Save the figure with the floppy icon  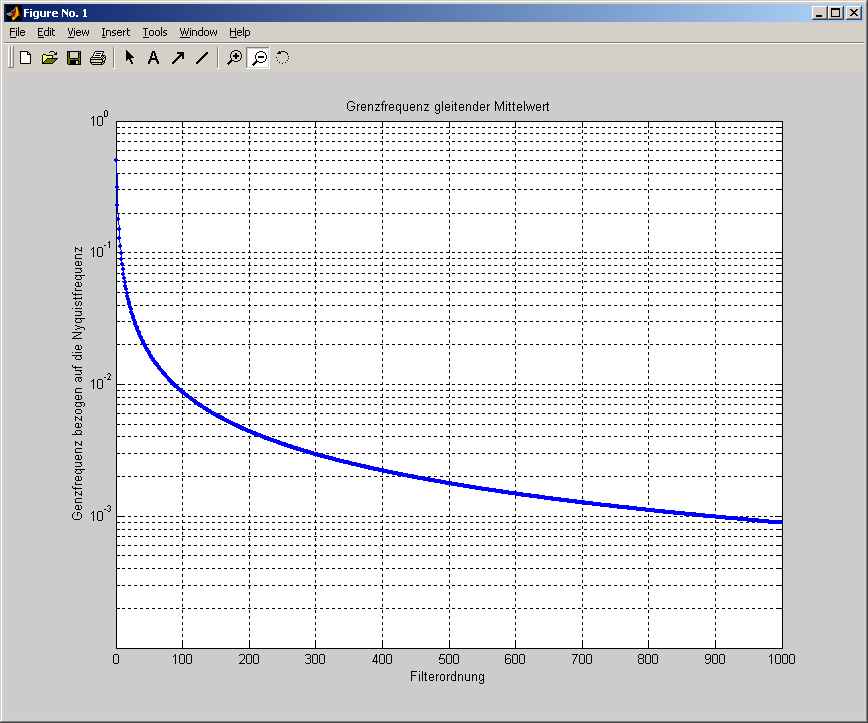74,58
